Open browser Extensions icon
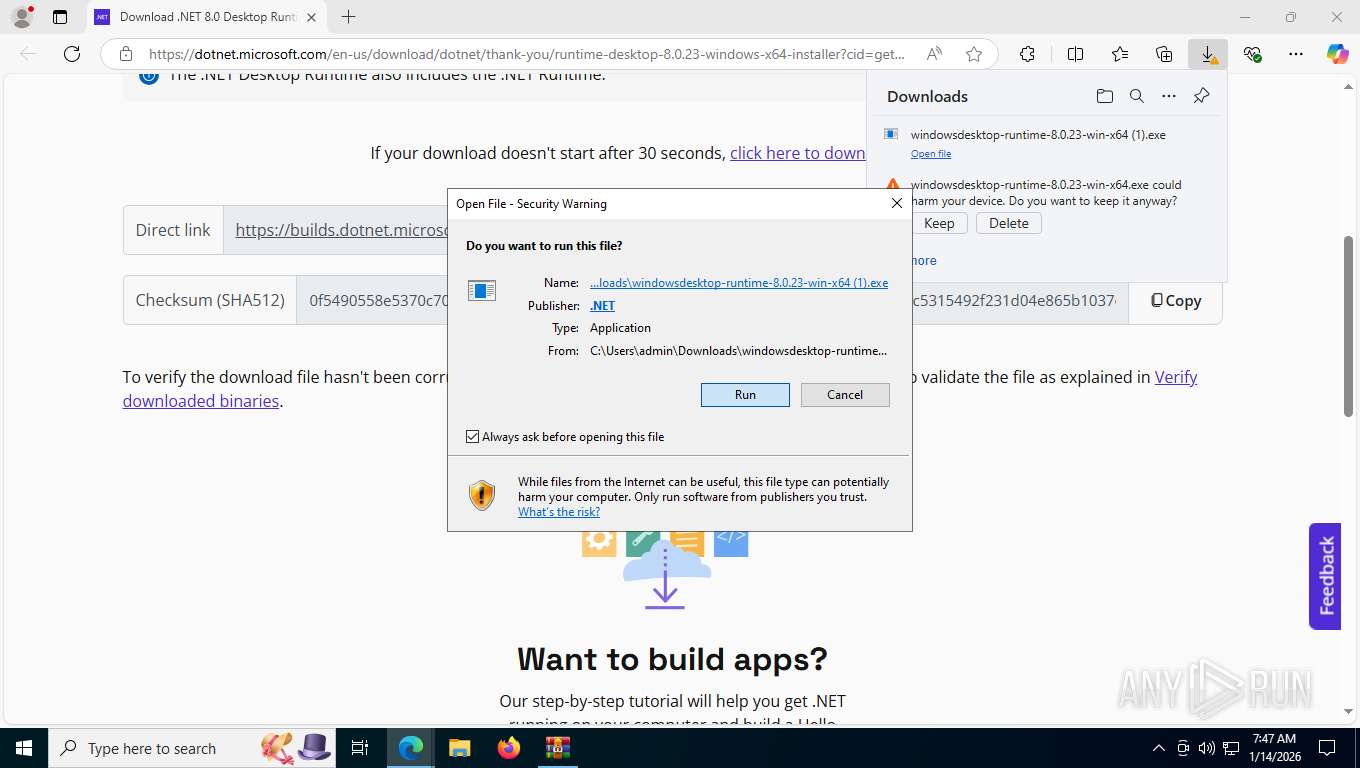Viewport: 1360px width, 768px height. 1027,54
